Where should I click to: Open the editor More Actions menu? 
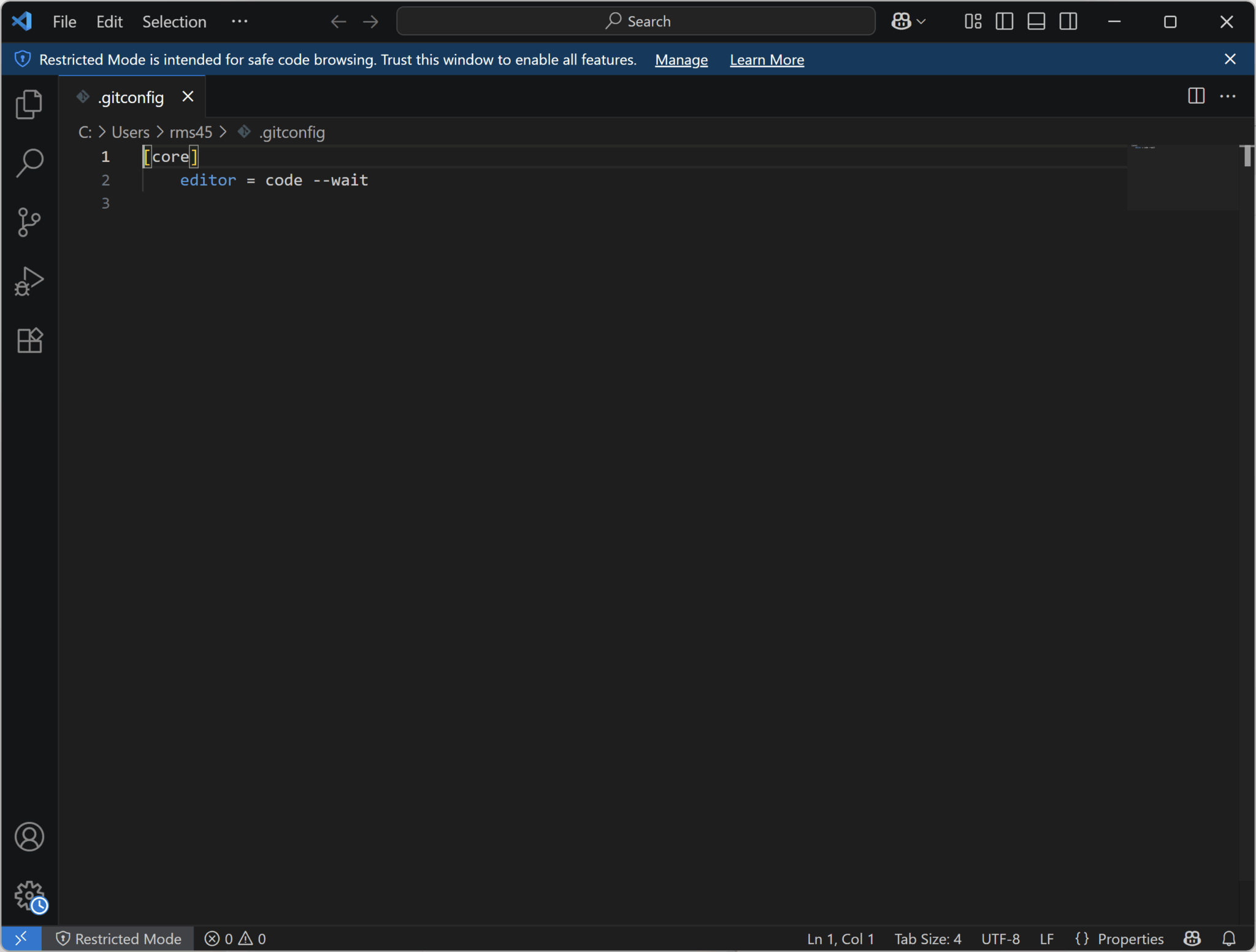1229,96
